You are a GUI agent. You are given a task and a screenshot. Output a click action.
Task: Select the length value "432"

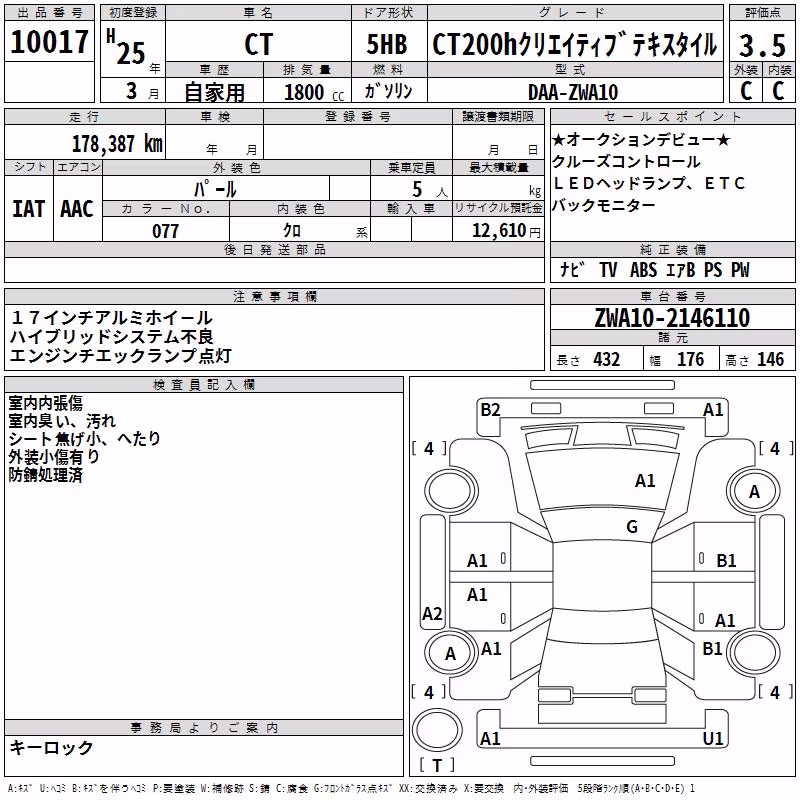tap(607, 360)
